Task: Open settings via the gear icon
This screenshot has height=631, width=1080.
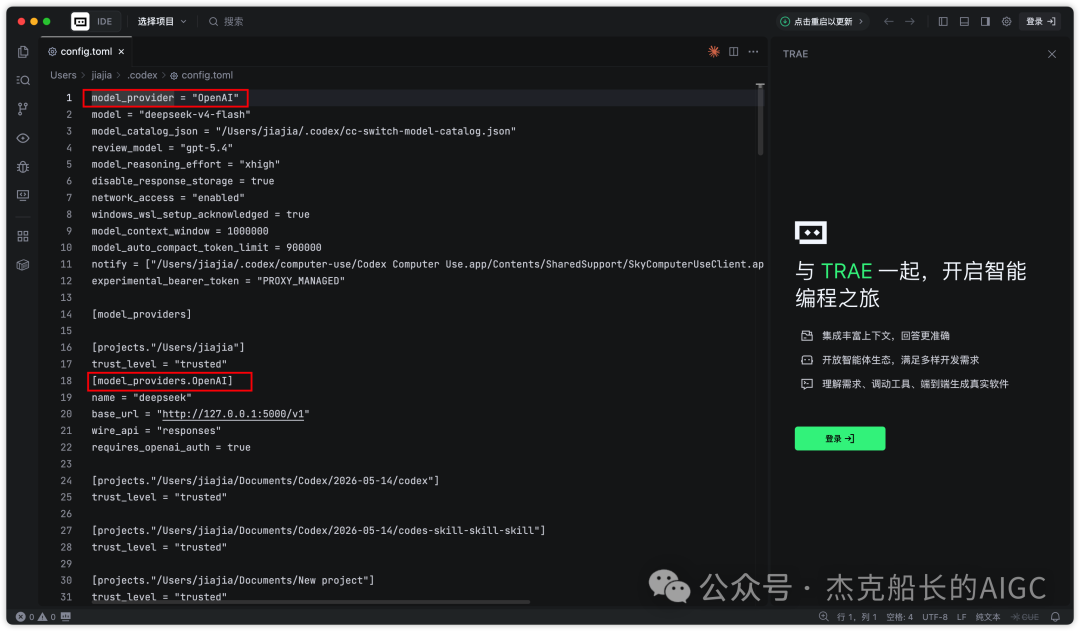Action: click(1006, 21)
